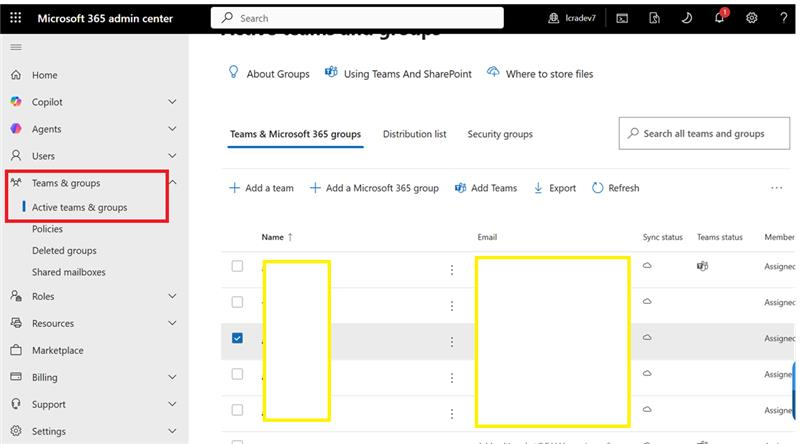
Task: Open Cloud Shell icon in header
Action: (x=622, y=18)
